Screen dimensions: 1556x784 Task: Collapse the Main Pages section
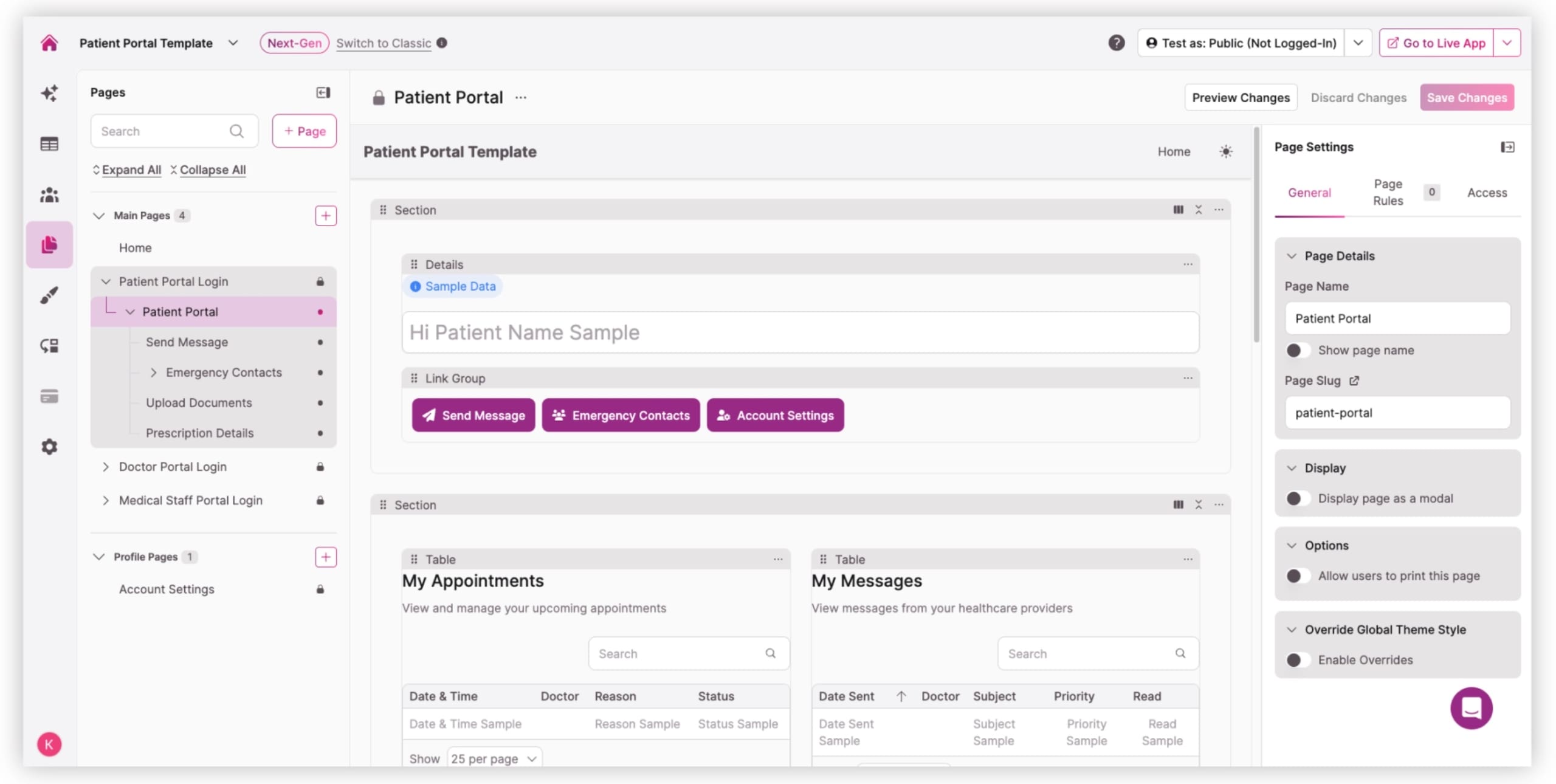click(100, 215)
